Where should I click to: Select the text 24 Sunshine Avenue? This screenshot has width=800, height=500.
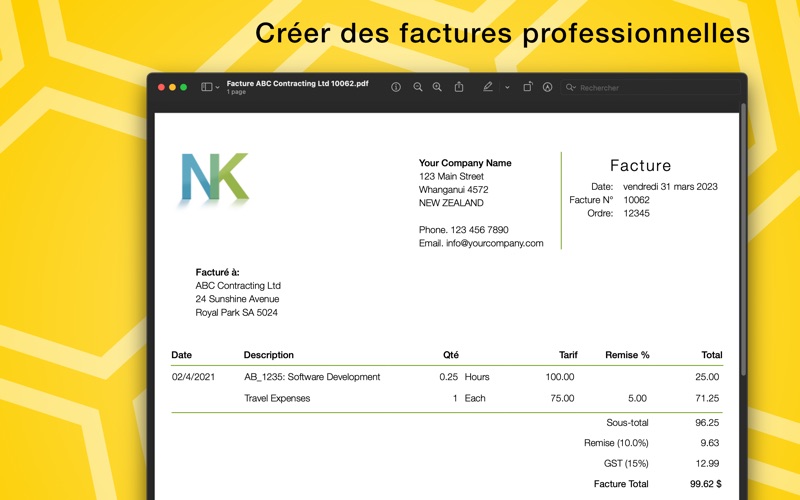tap(237, 299)
